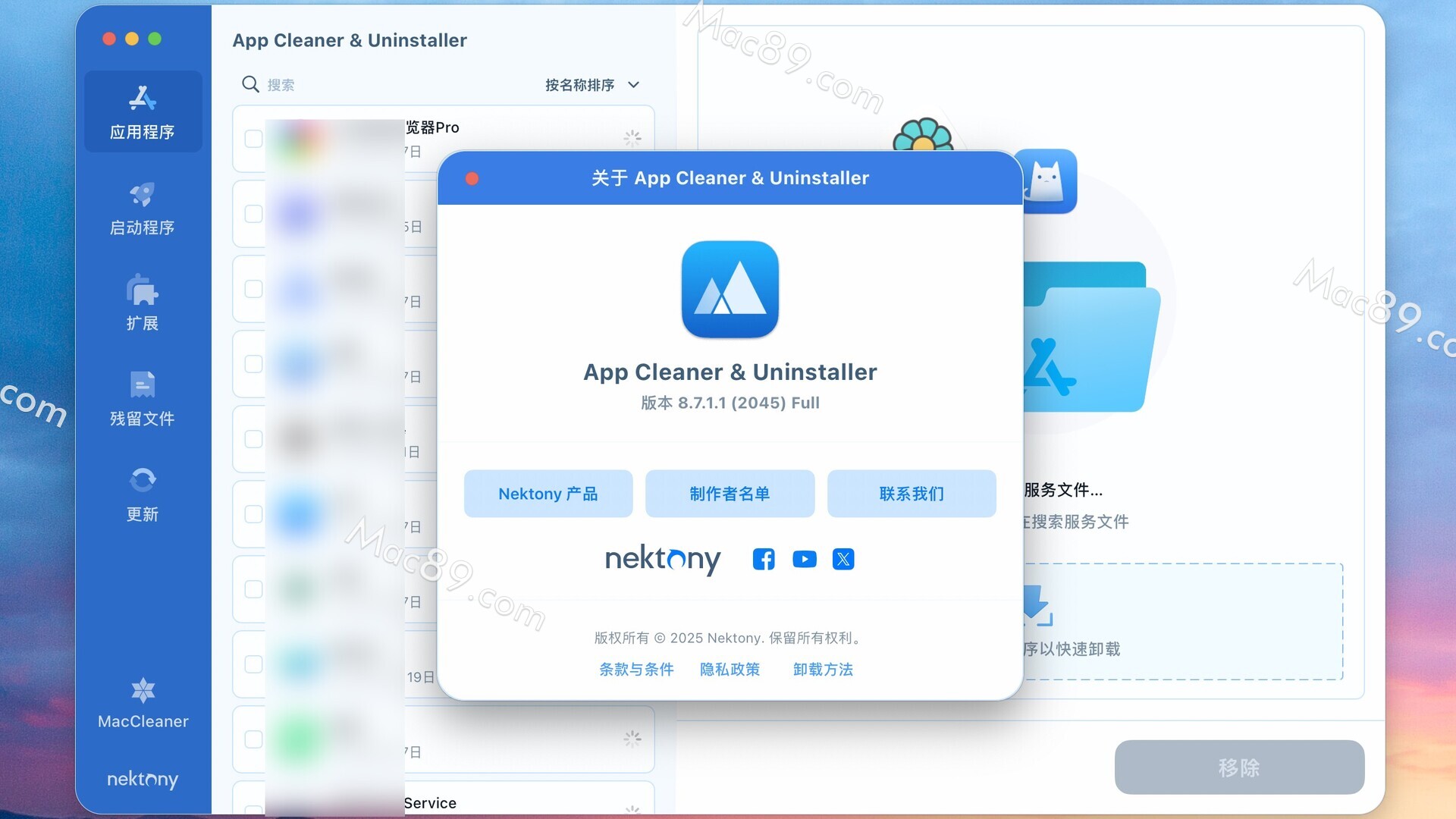Tick the second app row checkbox

pos(253,214)
